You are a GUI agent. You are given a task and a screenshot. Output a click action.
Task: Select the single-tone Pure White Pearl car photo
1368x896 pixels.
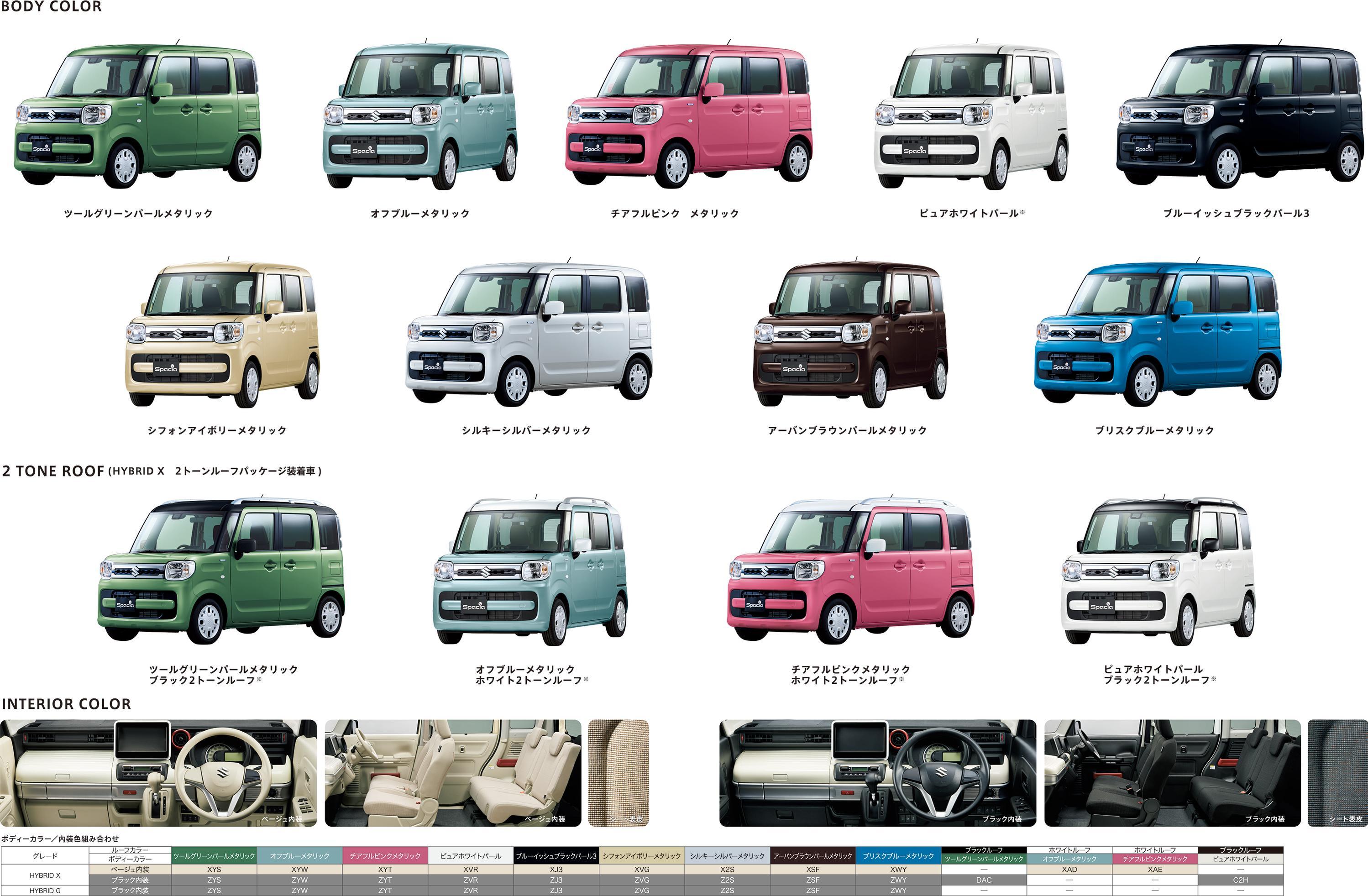[971, 115]
